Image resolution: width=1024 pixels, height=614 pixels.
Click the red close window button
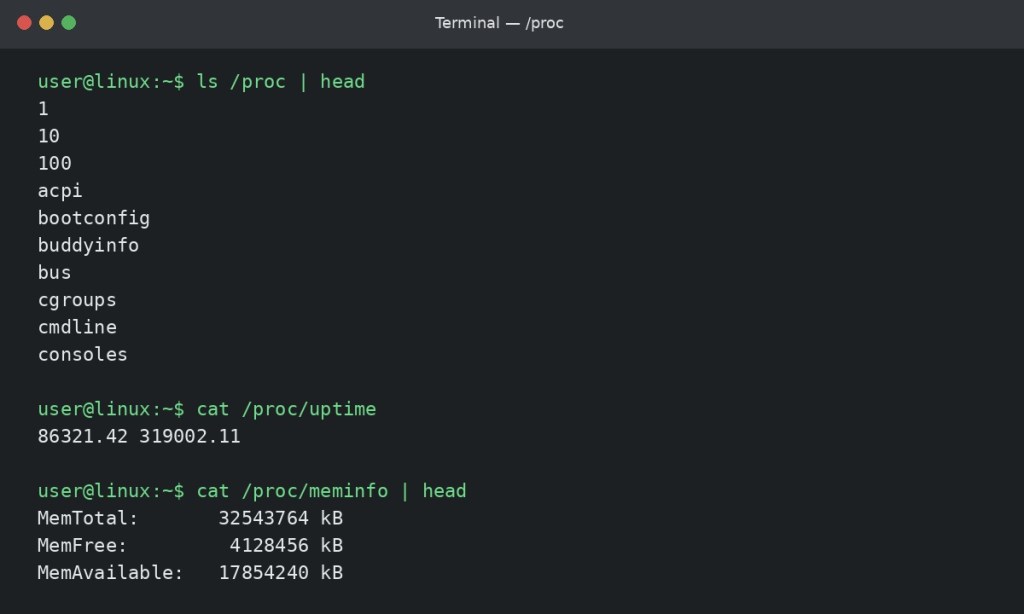[x=24, y=23]
